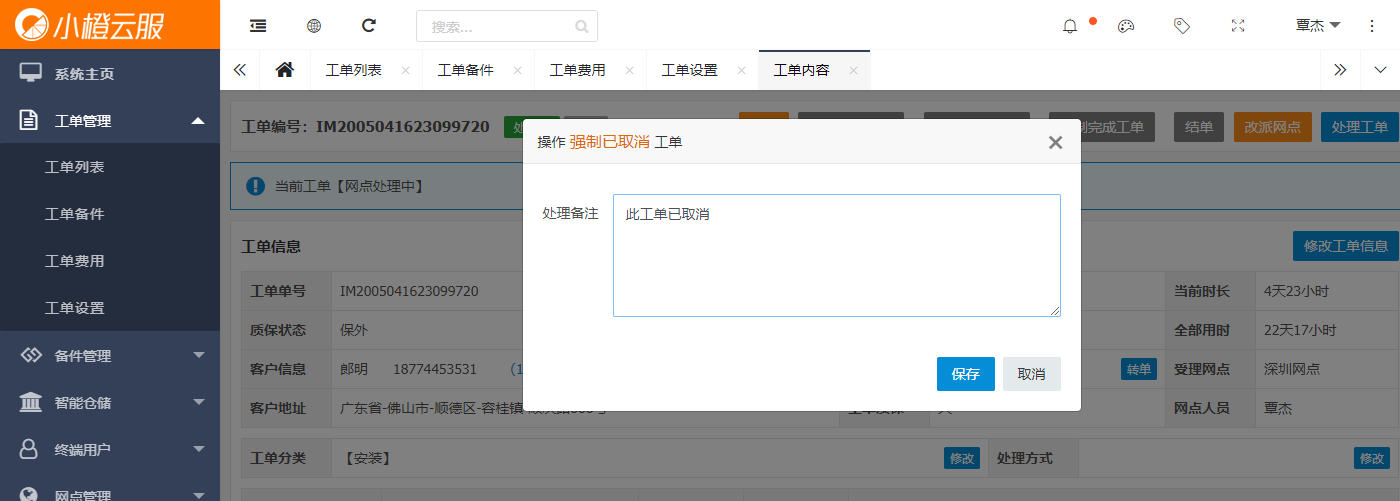
Task: Click the 系统主页 monitor icon
Action: (x=31, y=73)
